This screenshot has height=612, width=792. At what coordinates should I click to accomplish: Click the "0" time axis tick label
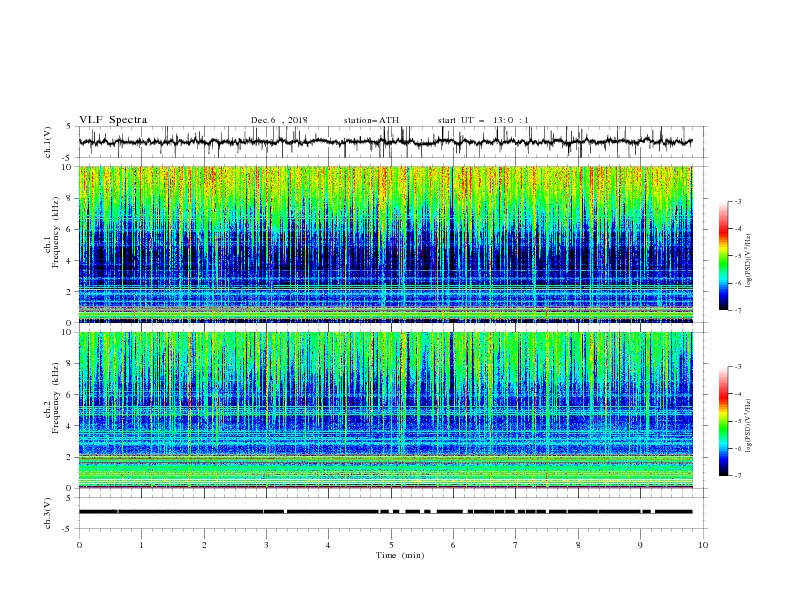point(79,545)
